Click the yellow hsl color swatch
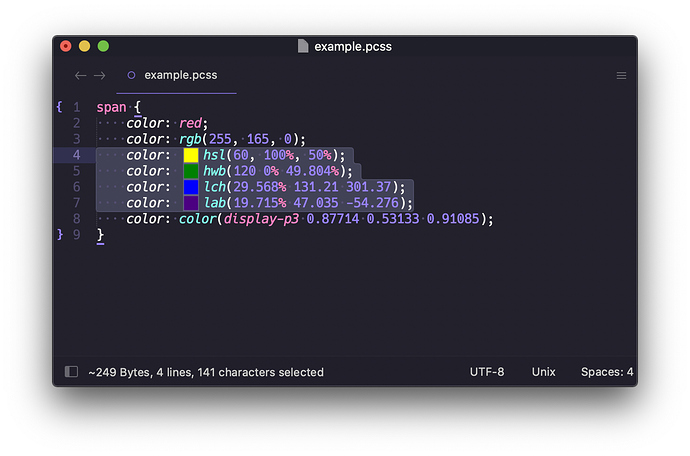Screen dimensions: 690x456 191,155
